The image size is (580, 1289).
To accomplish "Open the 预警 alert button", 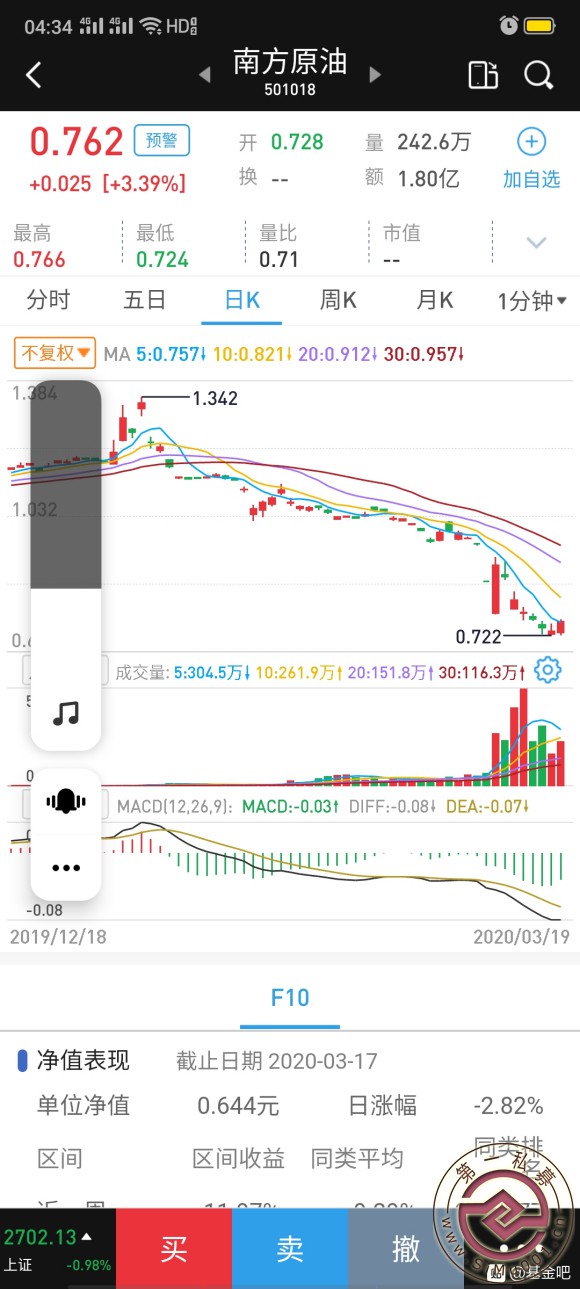I will pyautogui.click(x=162, y=141).
